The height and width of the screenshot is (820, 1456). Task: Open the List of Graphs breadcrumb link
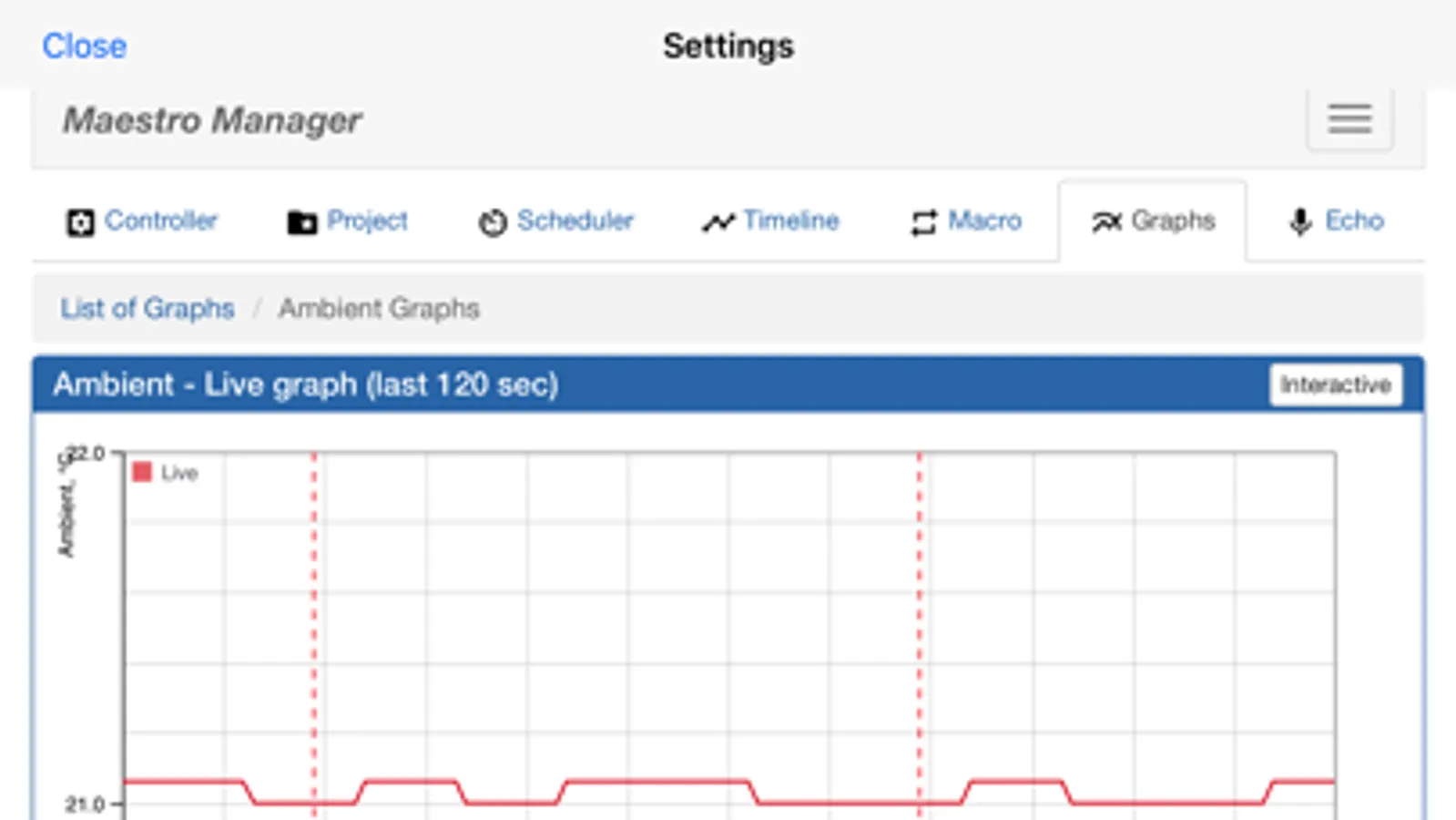148,309
